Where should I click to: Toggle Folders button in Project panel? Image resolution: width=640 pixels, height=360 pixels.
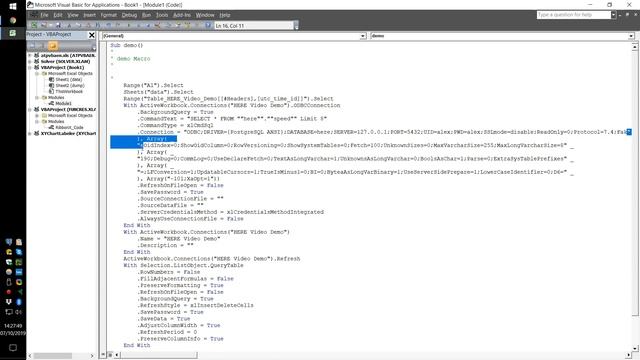tap(53, 45)
